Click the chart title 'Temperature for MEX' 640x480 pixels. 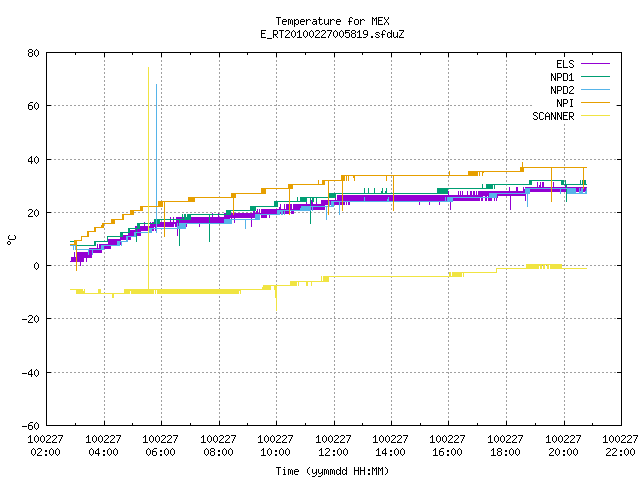tap(332, 21)
